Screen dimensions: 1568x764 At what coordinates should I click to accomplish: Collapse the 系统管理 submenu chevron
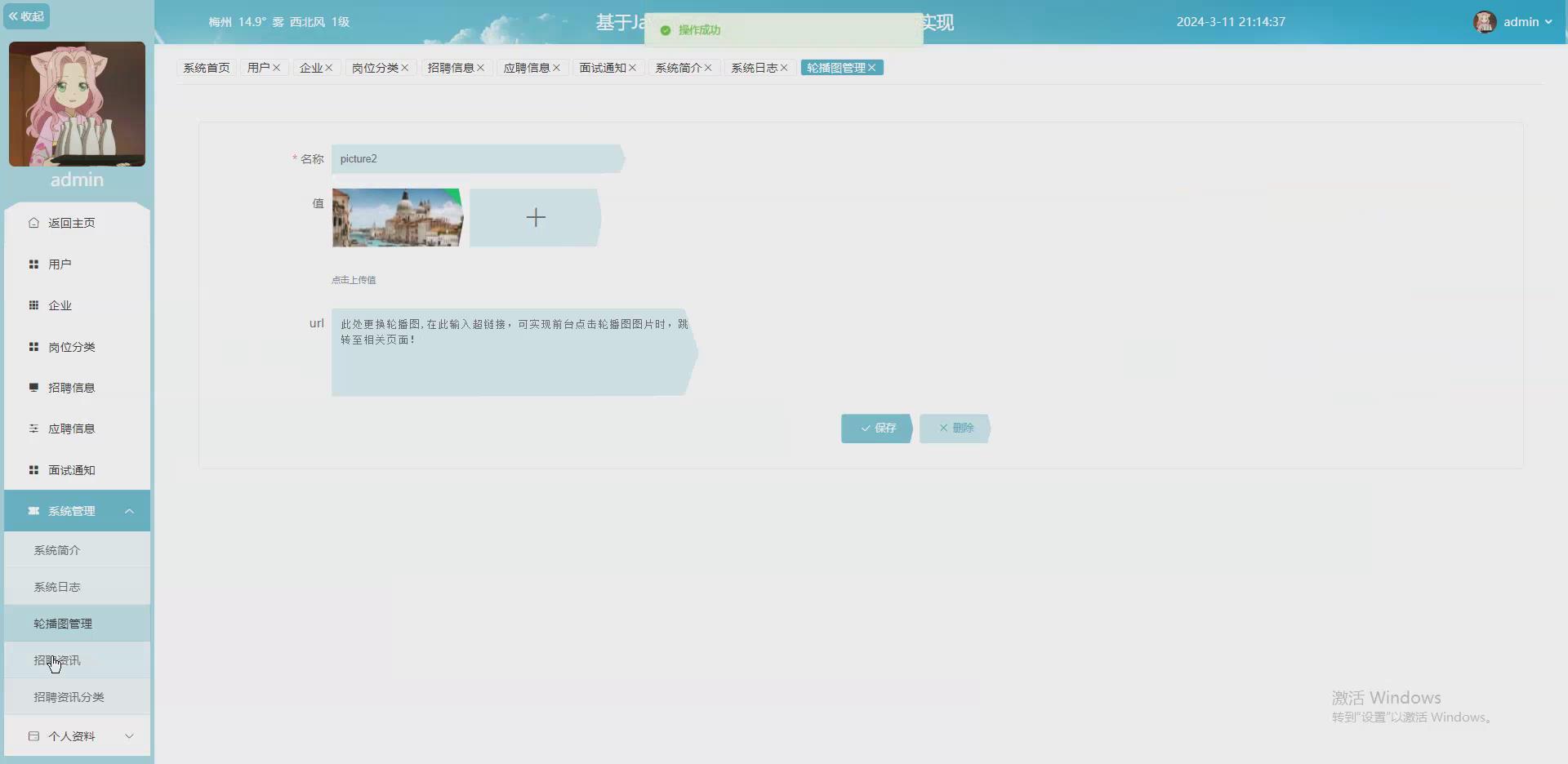pos(129,511)
